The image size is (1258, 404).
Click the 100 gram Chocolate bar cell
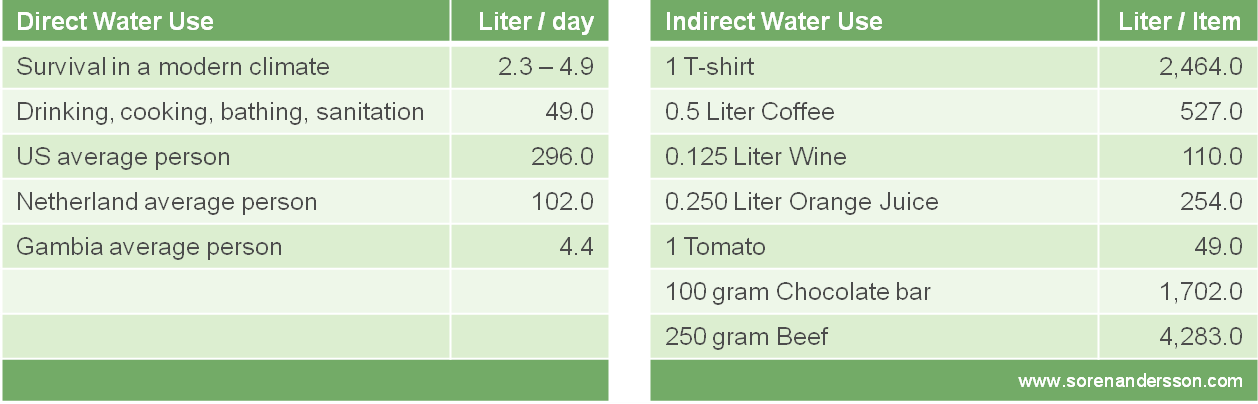tap(798, 292)
